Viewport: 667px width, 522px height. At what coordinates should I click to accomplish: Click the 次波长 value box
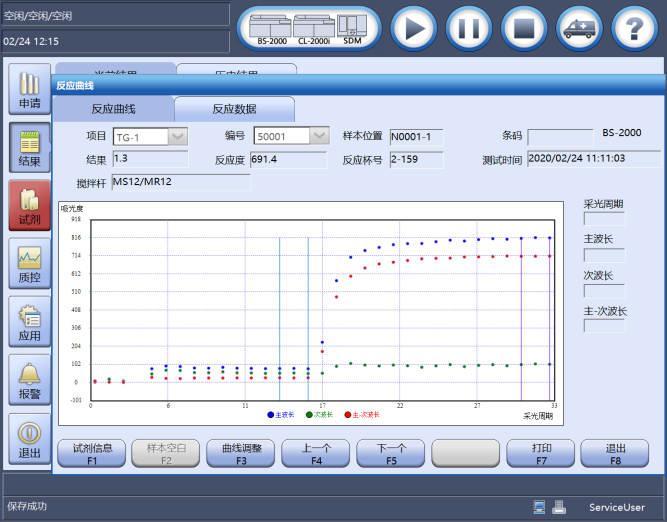click(x=604, y=291)
